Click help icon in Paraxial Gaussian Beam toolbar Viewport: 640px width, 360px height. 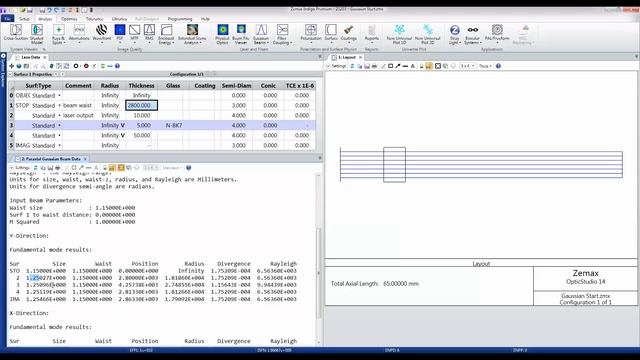(x=189, y=168)
